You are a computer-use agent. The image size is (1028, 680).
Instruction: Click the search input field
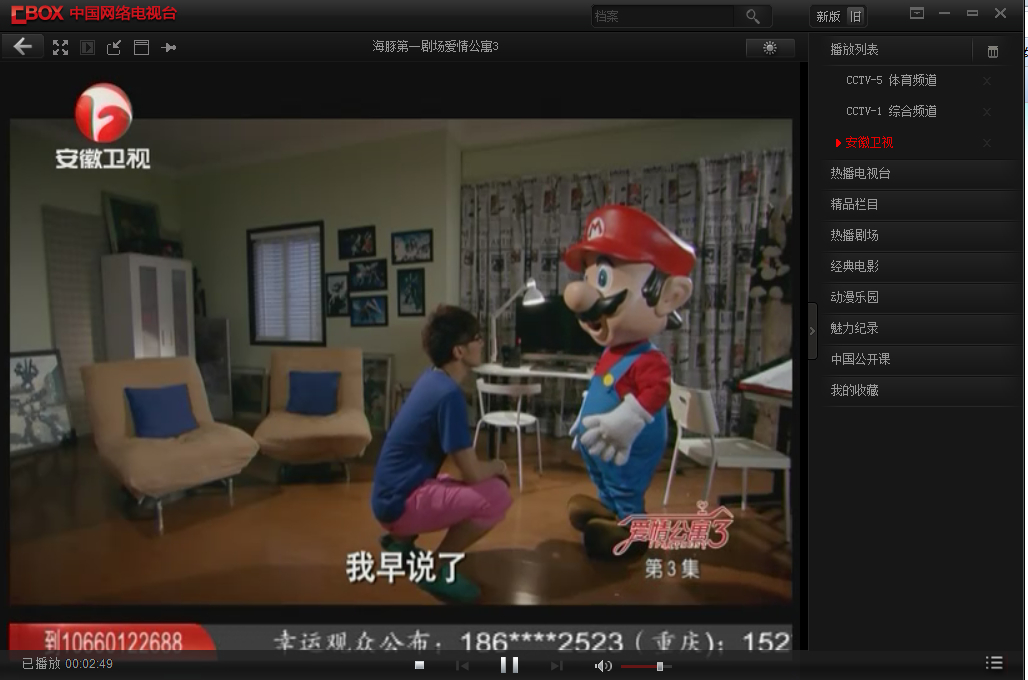665,16
